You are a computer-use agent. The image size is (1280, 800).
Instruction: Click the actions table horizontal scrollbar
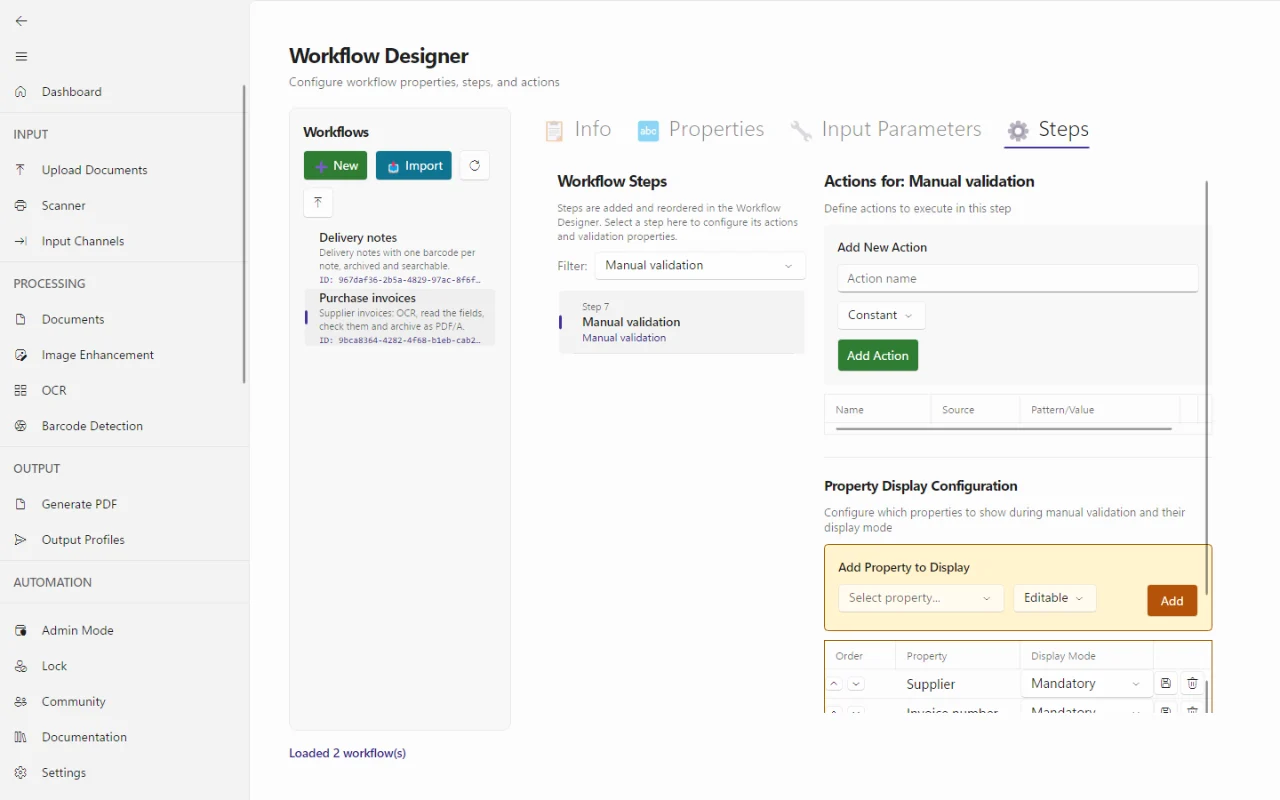(1003, 429)
